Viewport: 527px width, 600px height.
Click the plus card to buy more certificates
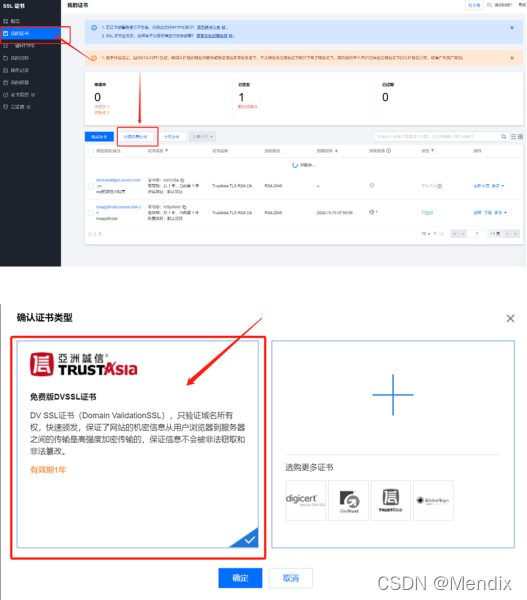click(x=393, y=395)
